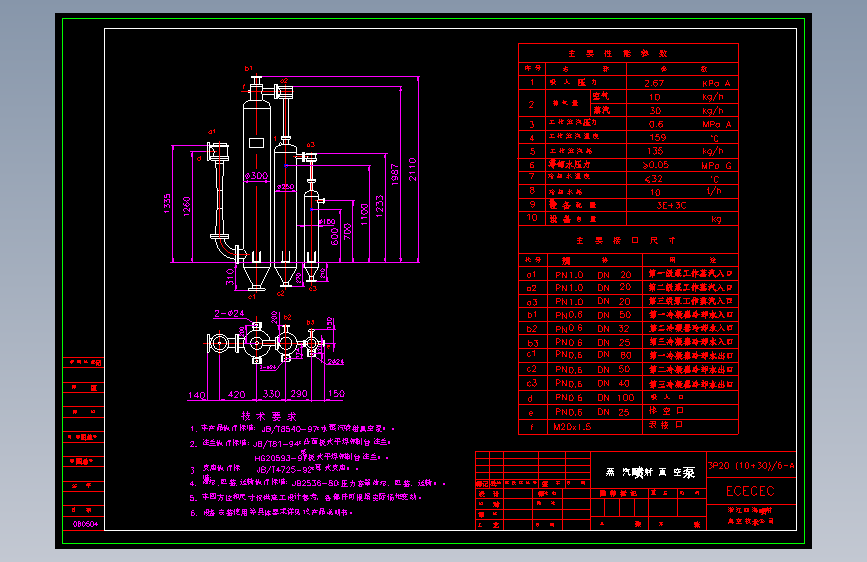Select the 0.6 value in row 3
Viewport: 867px width, 562px height.
tap(656, 124)
